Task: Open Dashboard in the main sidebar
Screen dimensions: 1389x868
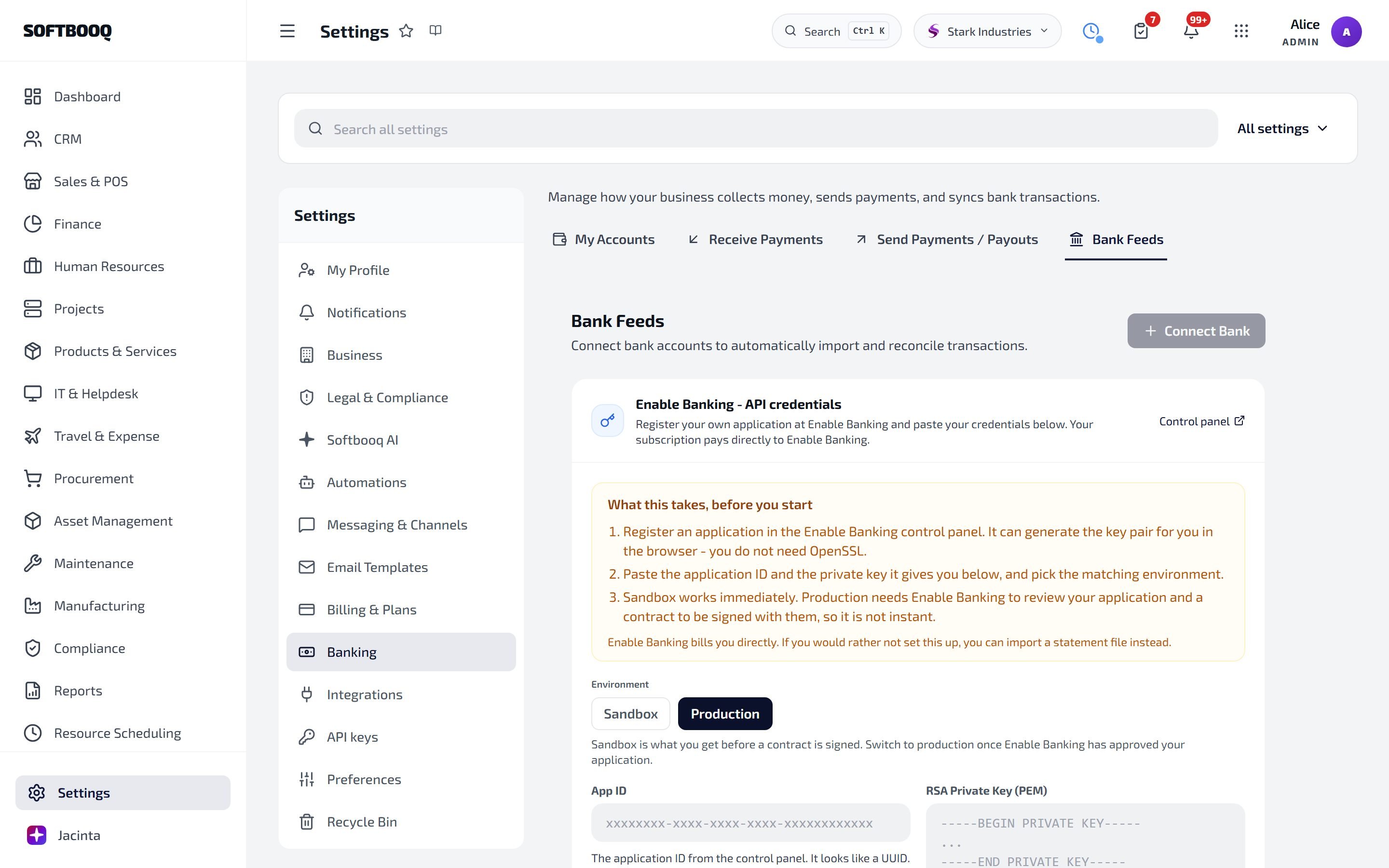Action: (123, 96)
